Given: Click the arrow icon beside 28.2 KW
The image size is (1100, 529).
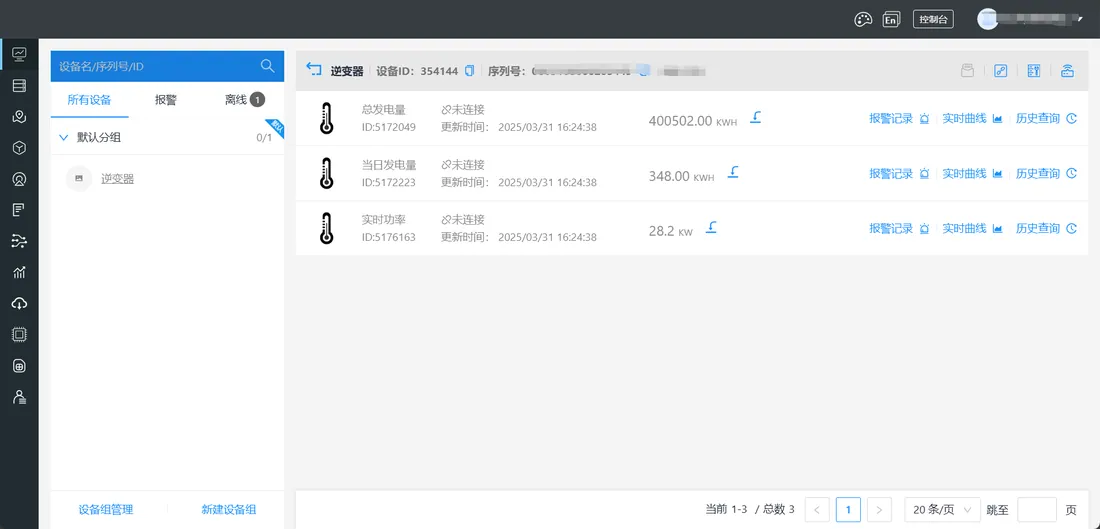Looking at the screenshot, I should tap(711, 227).
